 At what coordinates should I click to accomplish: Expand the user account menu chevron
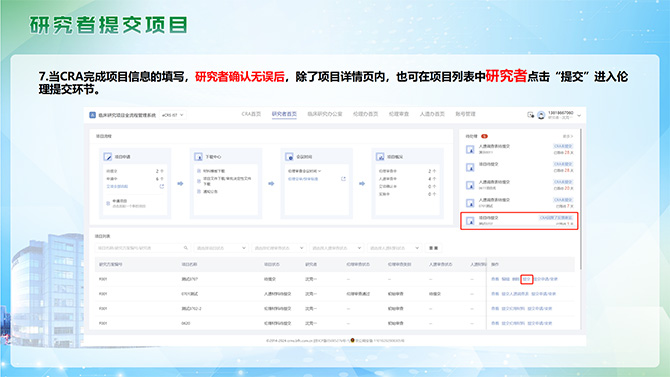click(x=579, y=115)
